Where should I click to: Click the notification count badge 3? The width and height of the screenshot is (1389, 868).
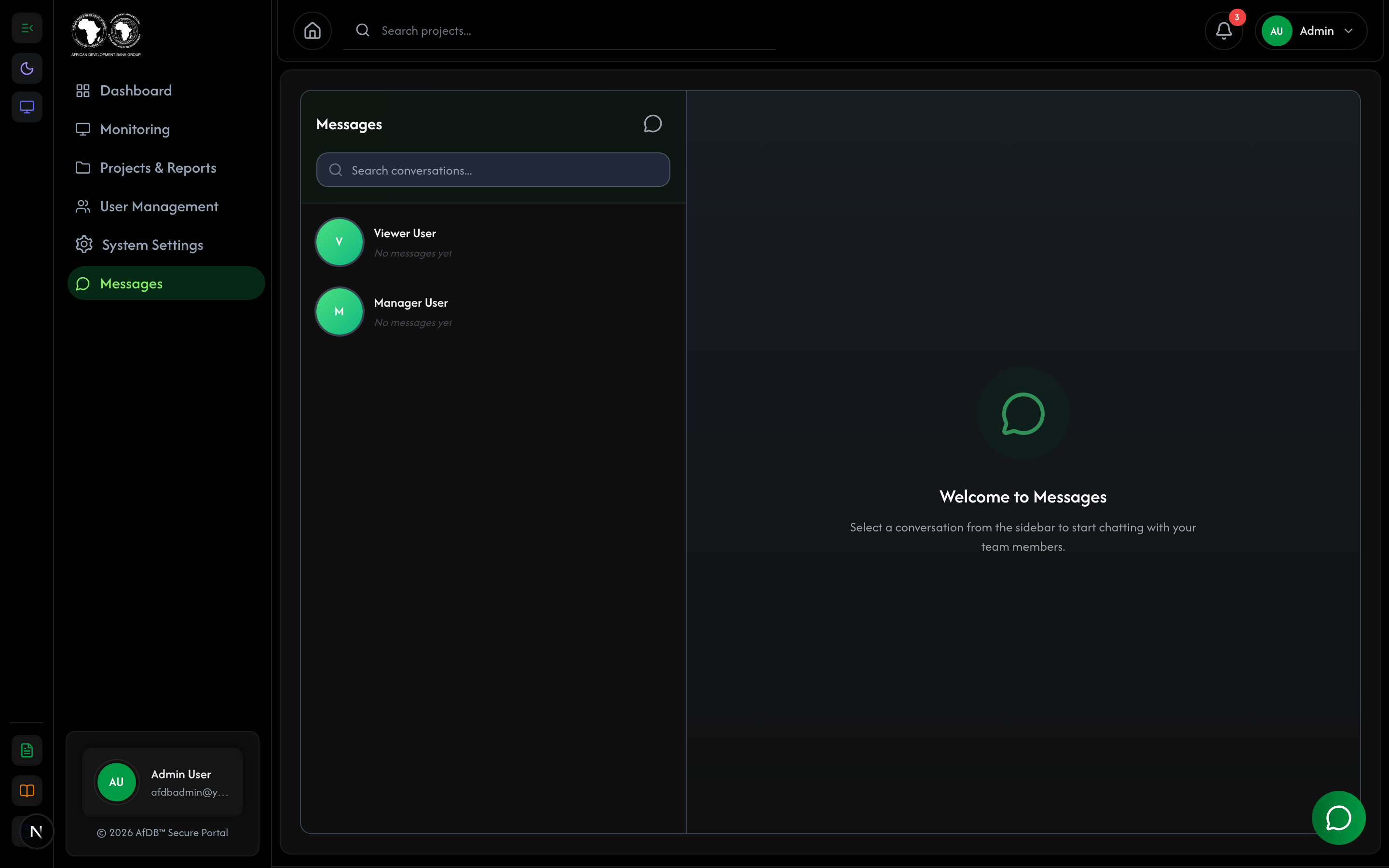click(1237, 17)
